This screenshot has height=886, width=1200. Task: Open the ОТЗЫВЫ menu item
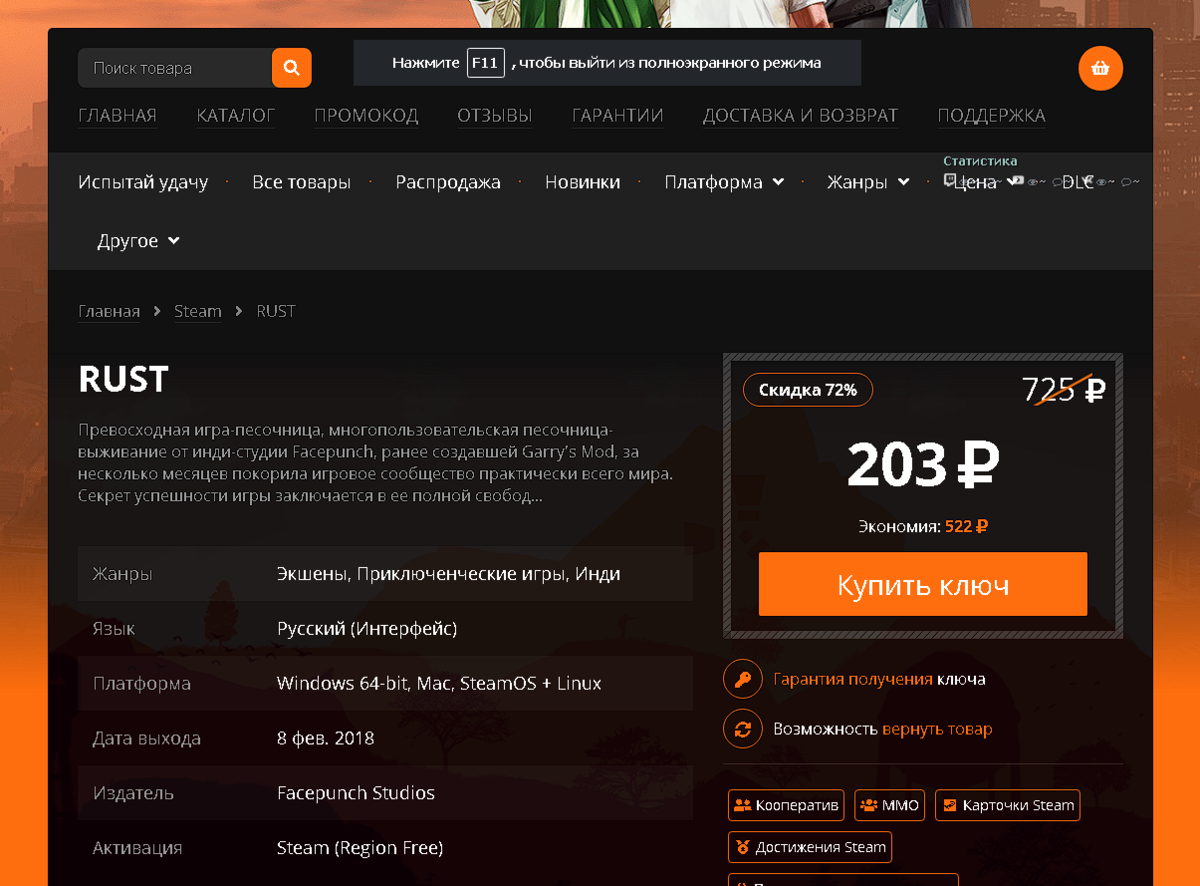495,115
